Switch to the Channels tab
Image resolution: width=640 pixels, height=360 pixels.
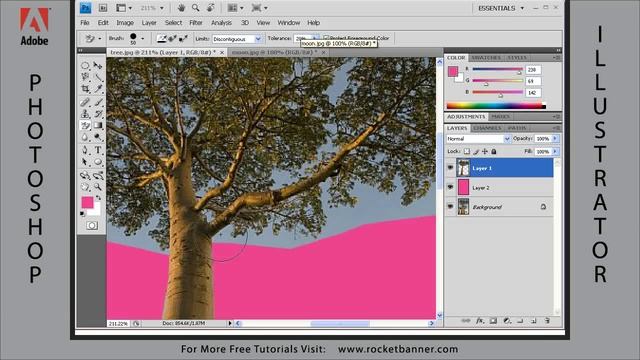pyautogui.click(x=487, y=128)
